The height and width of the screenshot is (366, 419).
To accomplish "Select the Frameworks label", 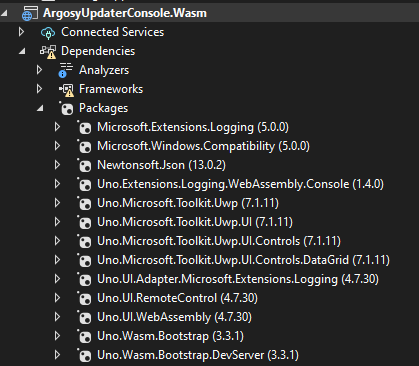I will [x=111, y=89].
